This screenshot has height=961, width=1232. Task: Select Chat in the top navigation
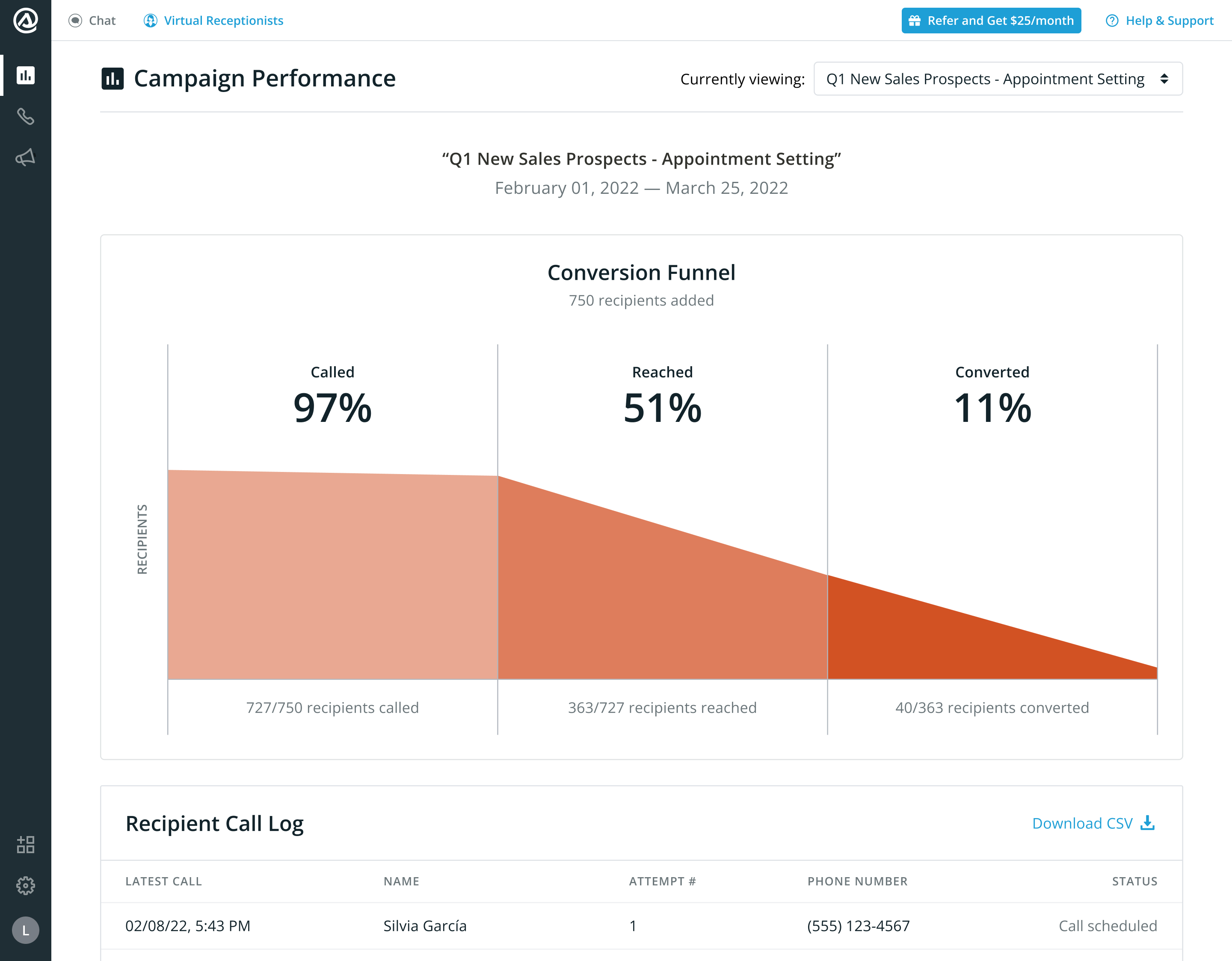click(x=101, y=20)
